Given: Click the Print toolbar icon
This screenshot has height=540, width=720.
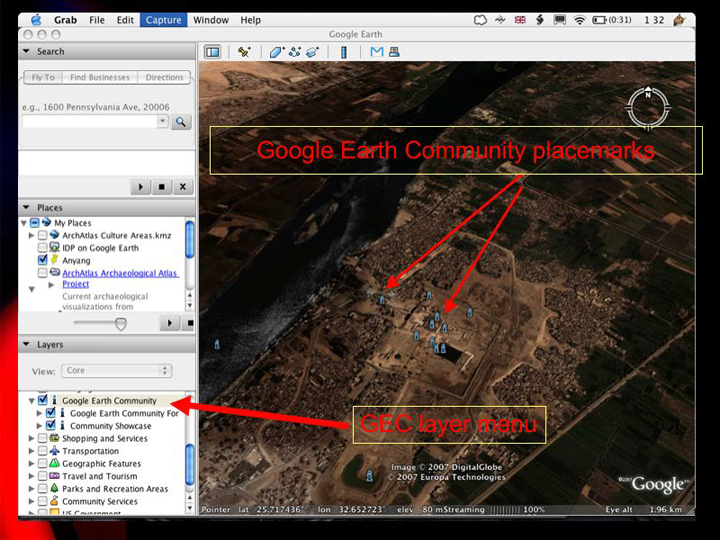Looking at the screenshot, I should click(394, 52).
